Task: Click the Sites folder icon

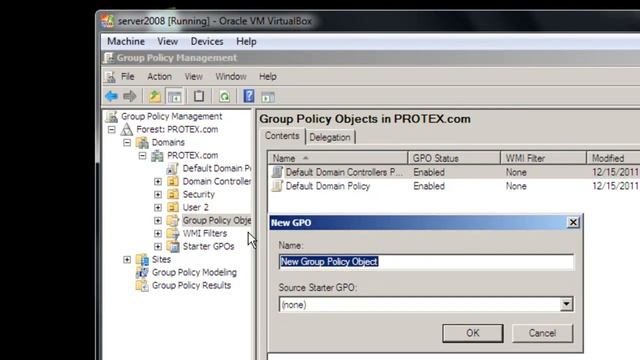Action: [142, 260]
